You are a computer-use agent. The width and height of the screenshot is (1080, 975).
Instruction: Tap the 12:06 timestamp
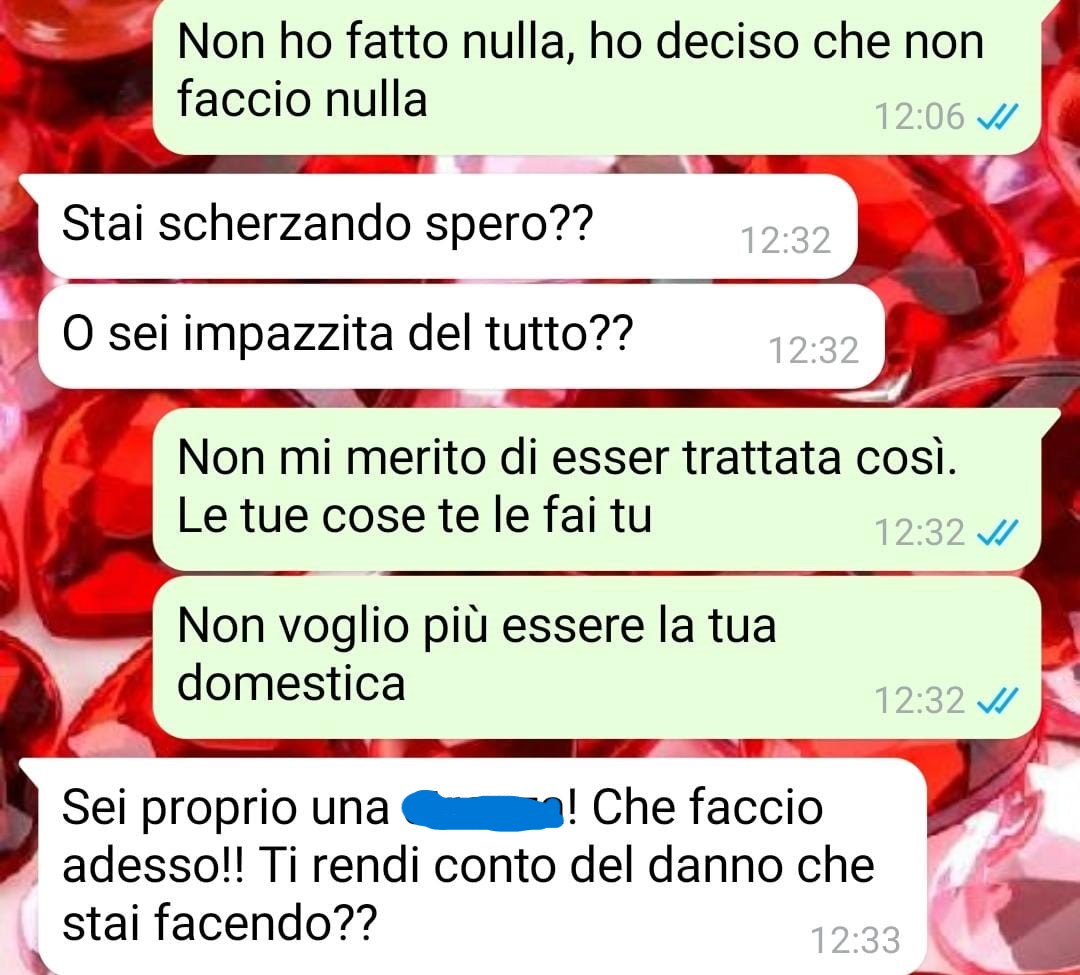tap(919, 116)
